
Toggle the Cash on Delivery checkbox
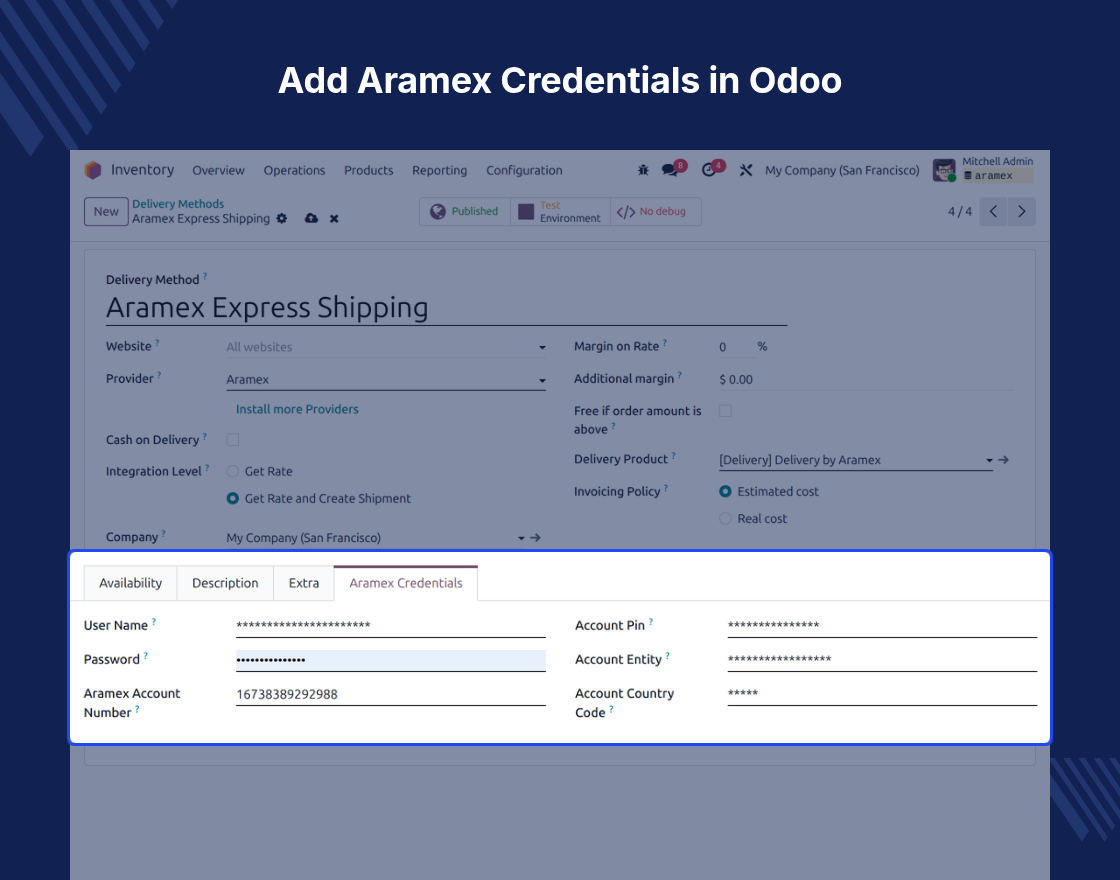tap(233, 440)
